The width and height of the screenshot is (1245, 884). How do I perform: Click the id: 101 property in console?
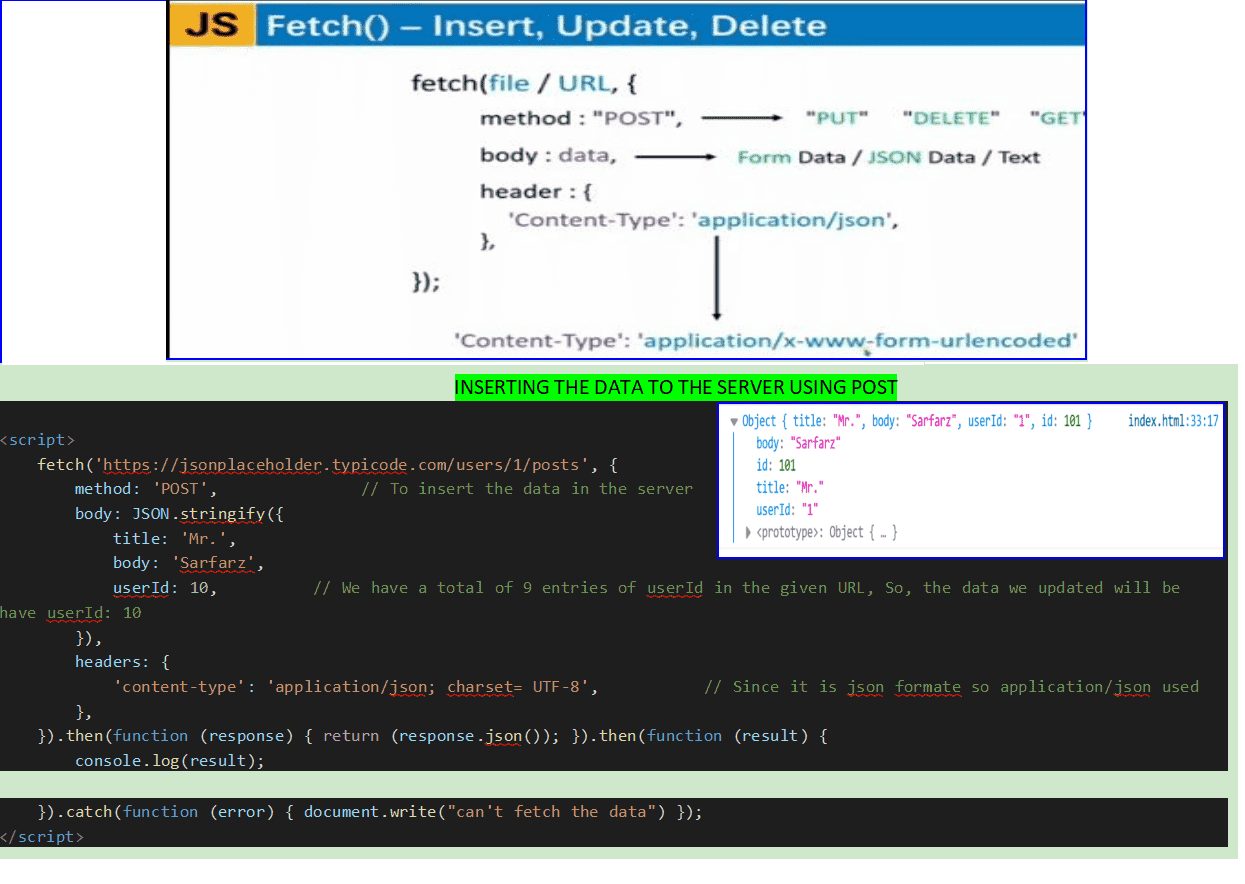776,465
